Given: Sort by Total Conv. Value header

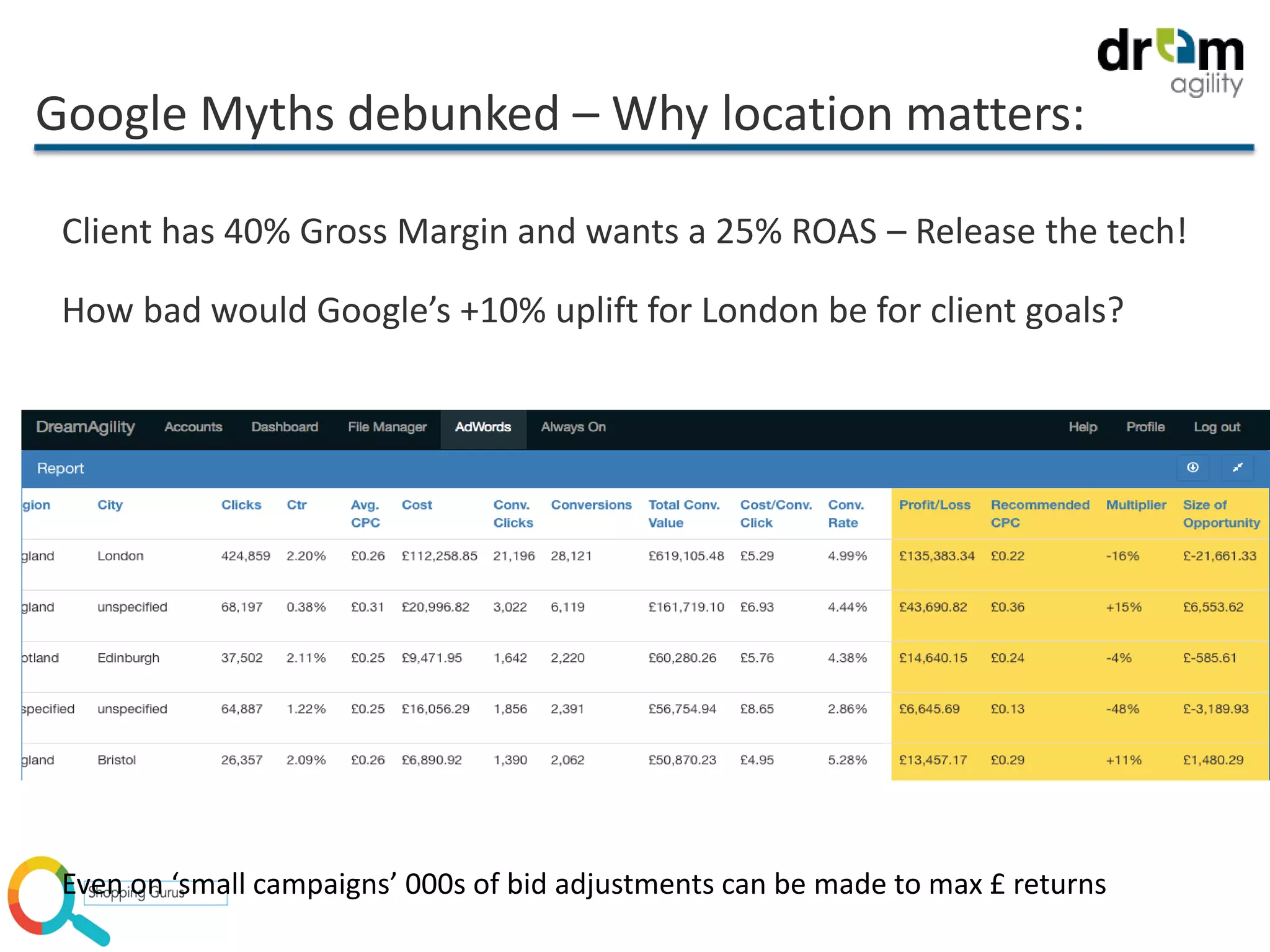Looking at the screenshot, I should tap(684, 514).
